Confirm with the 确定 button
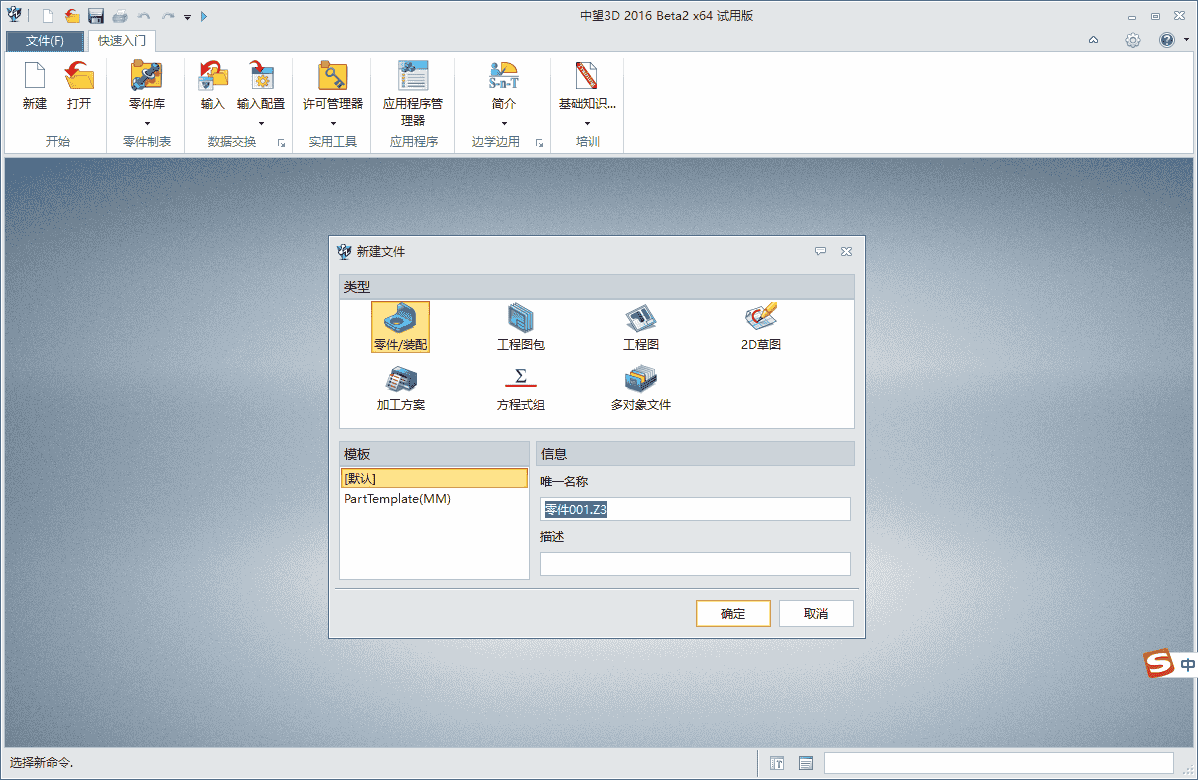Image resolution: width=1198 pixels, height=780 pixels. click(x=733, y=613)
